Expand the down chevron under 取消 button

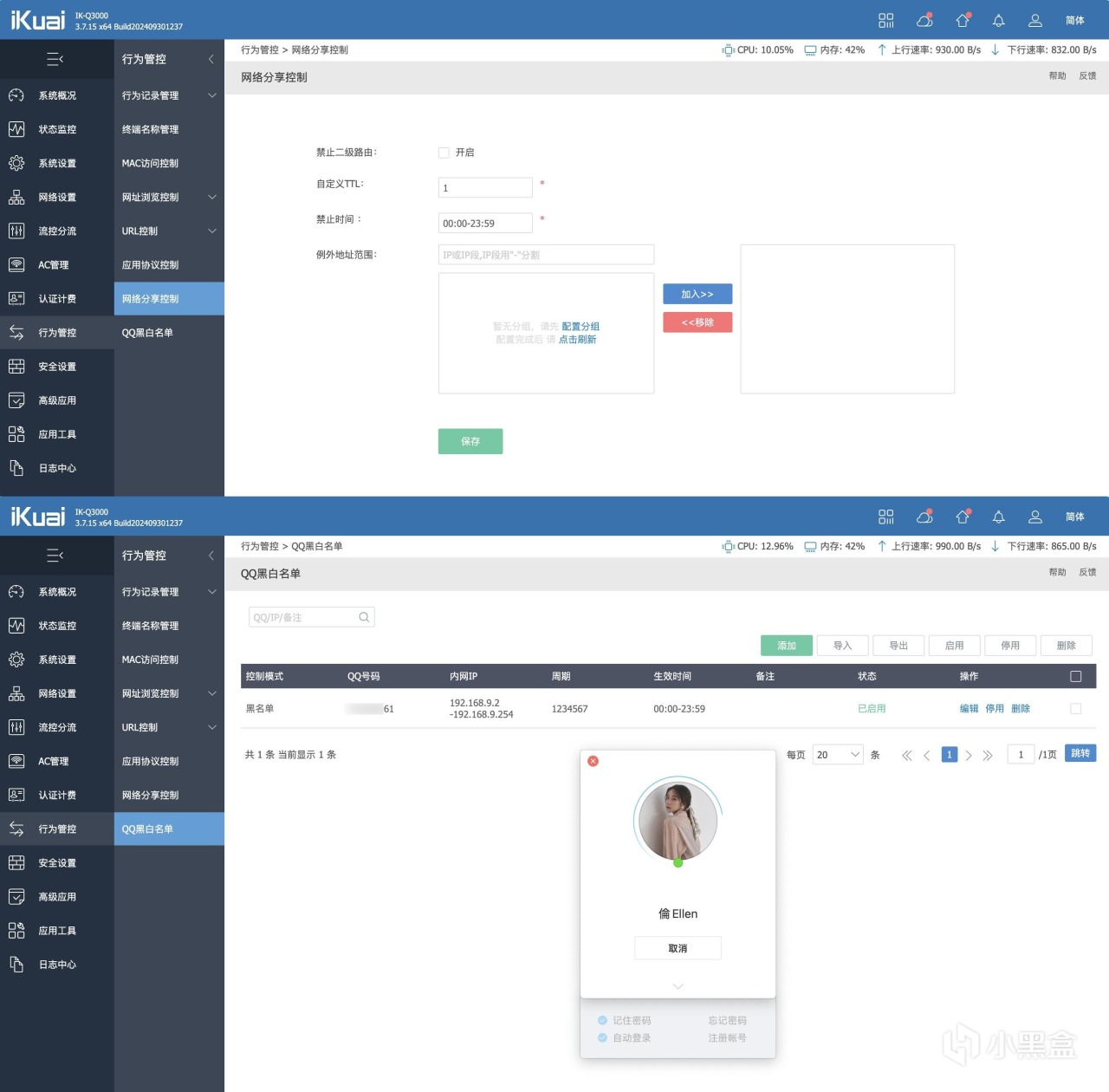point(678,986)
